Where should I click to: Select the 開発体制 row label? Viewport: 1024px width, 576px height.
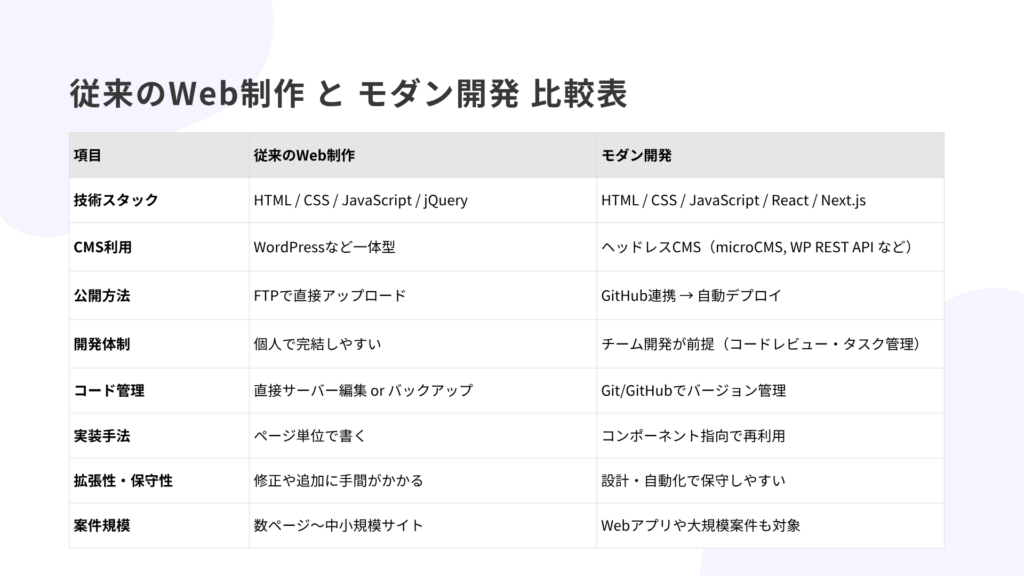[x=102, y=344]
